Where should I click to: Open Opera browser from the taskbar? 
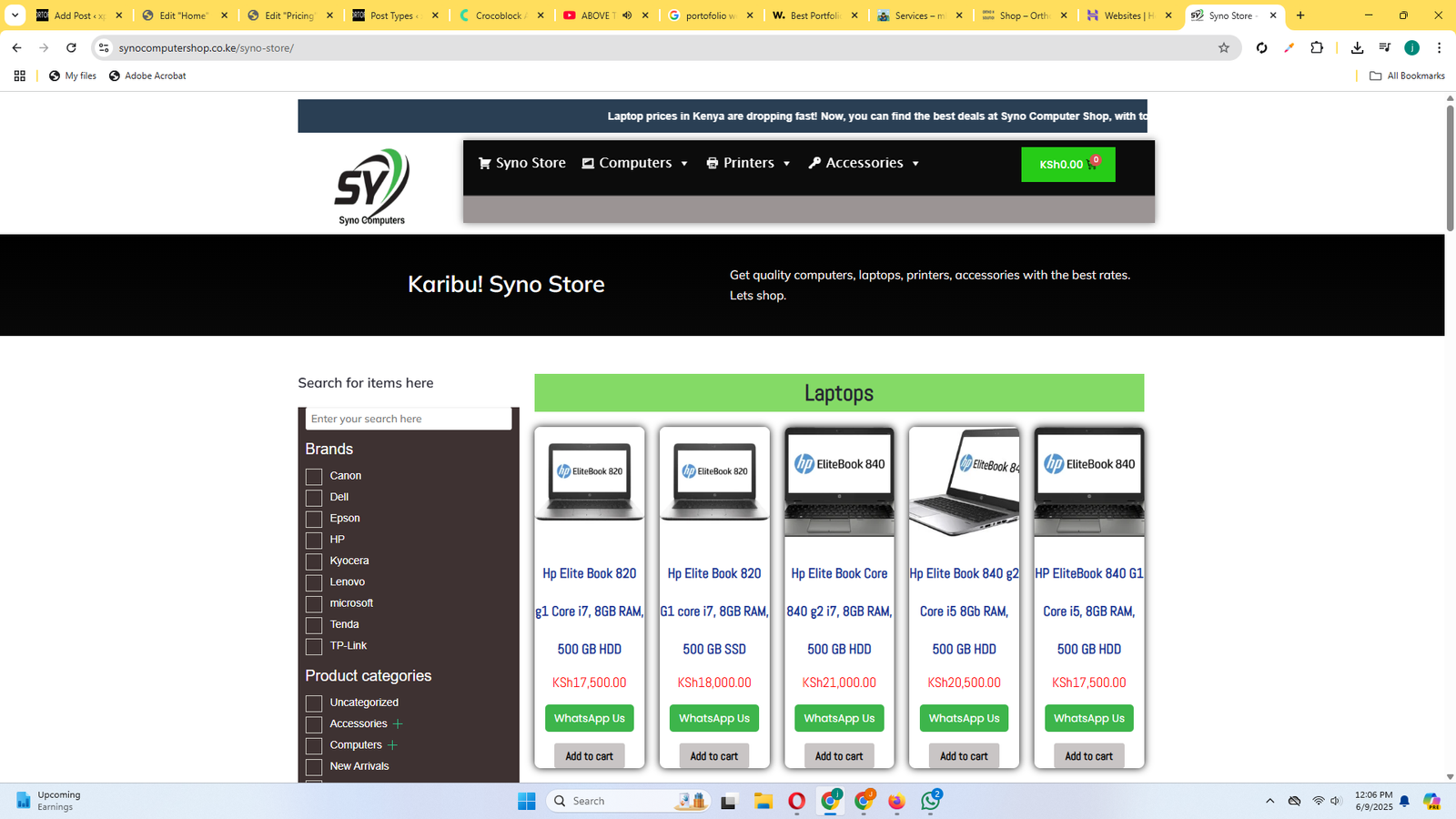pos(796,801)
